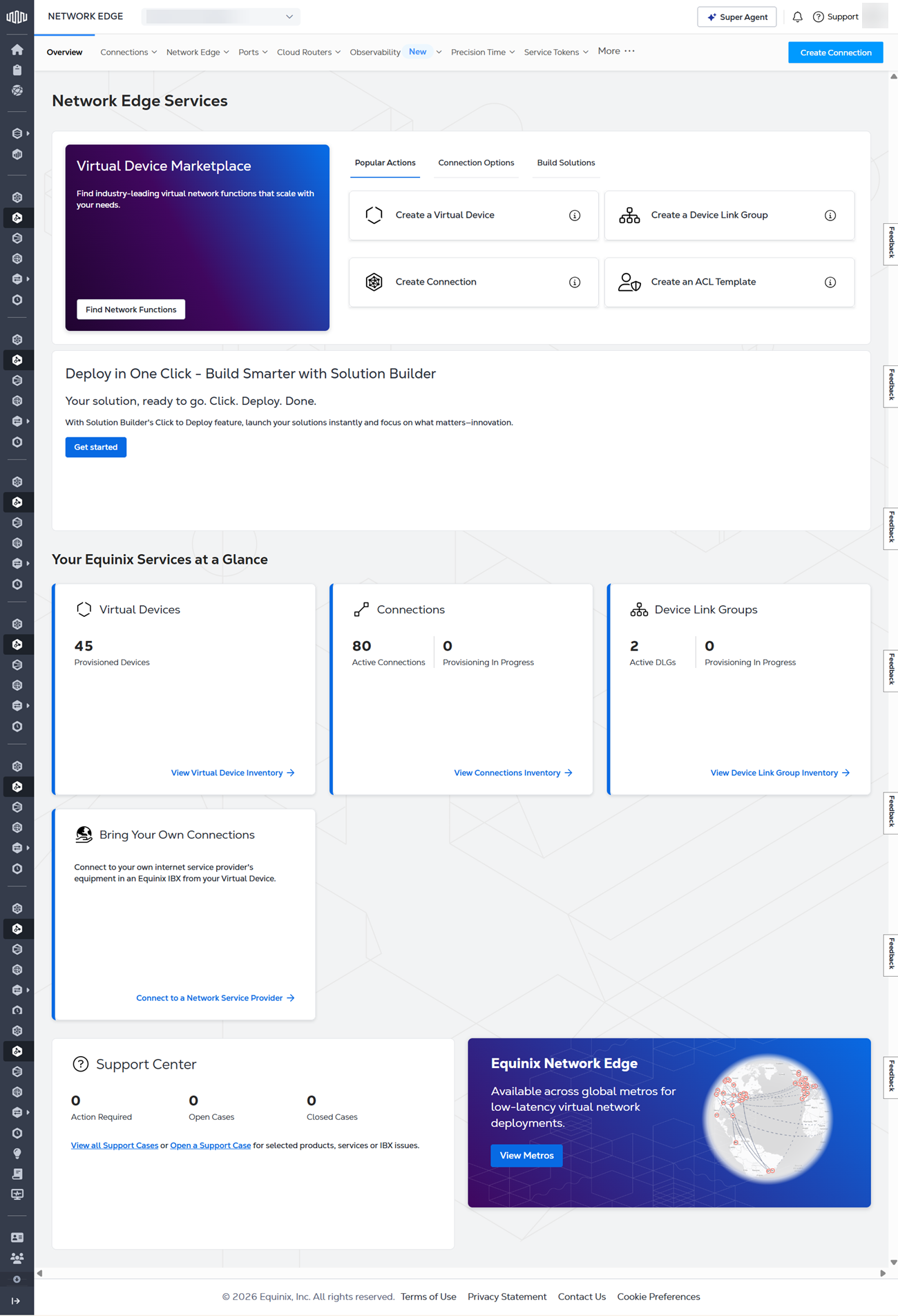Viewport: 898px width, 1316px height.
Task: Show info for Create a Virtual Device
Action: (x=575, y=216)
